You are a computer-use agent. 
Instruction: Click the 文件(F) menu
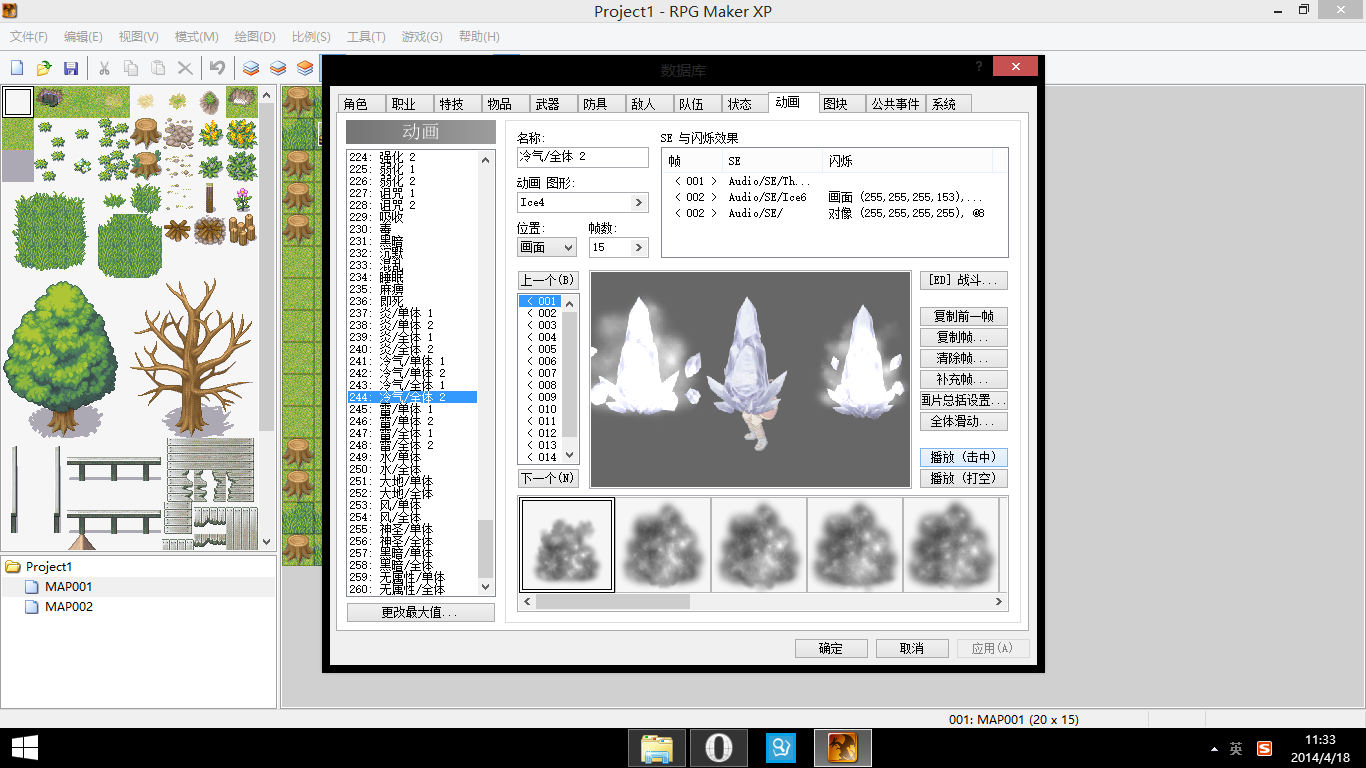29,37
